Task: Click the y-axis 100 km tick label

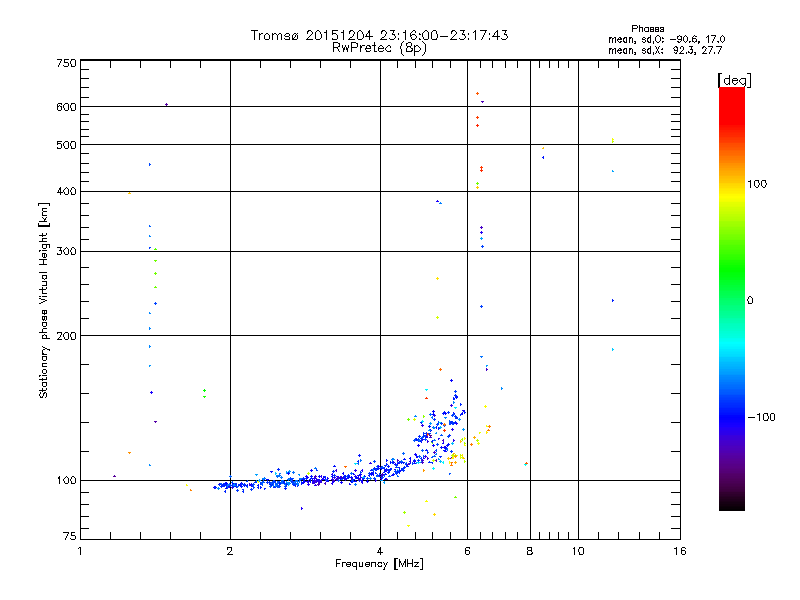Action: (x=66, y=480)
